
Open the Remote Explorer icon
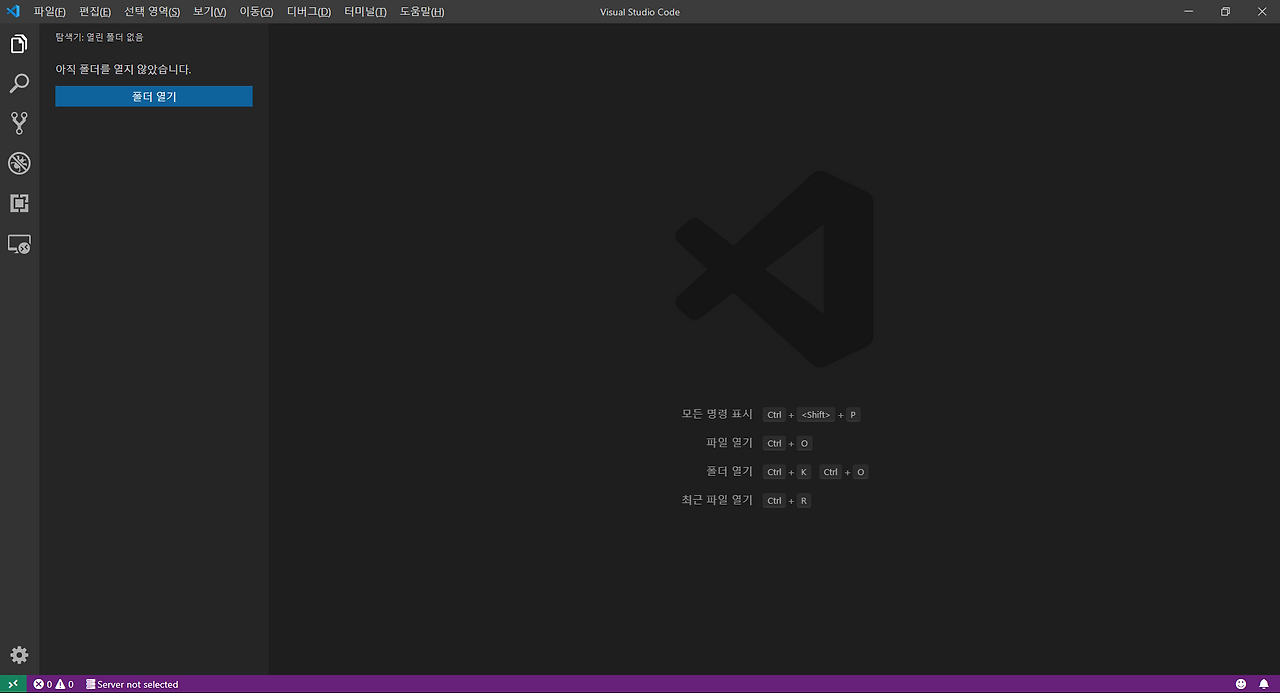19,243
